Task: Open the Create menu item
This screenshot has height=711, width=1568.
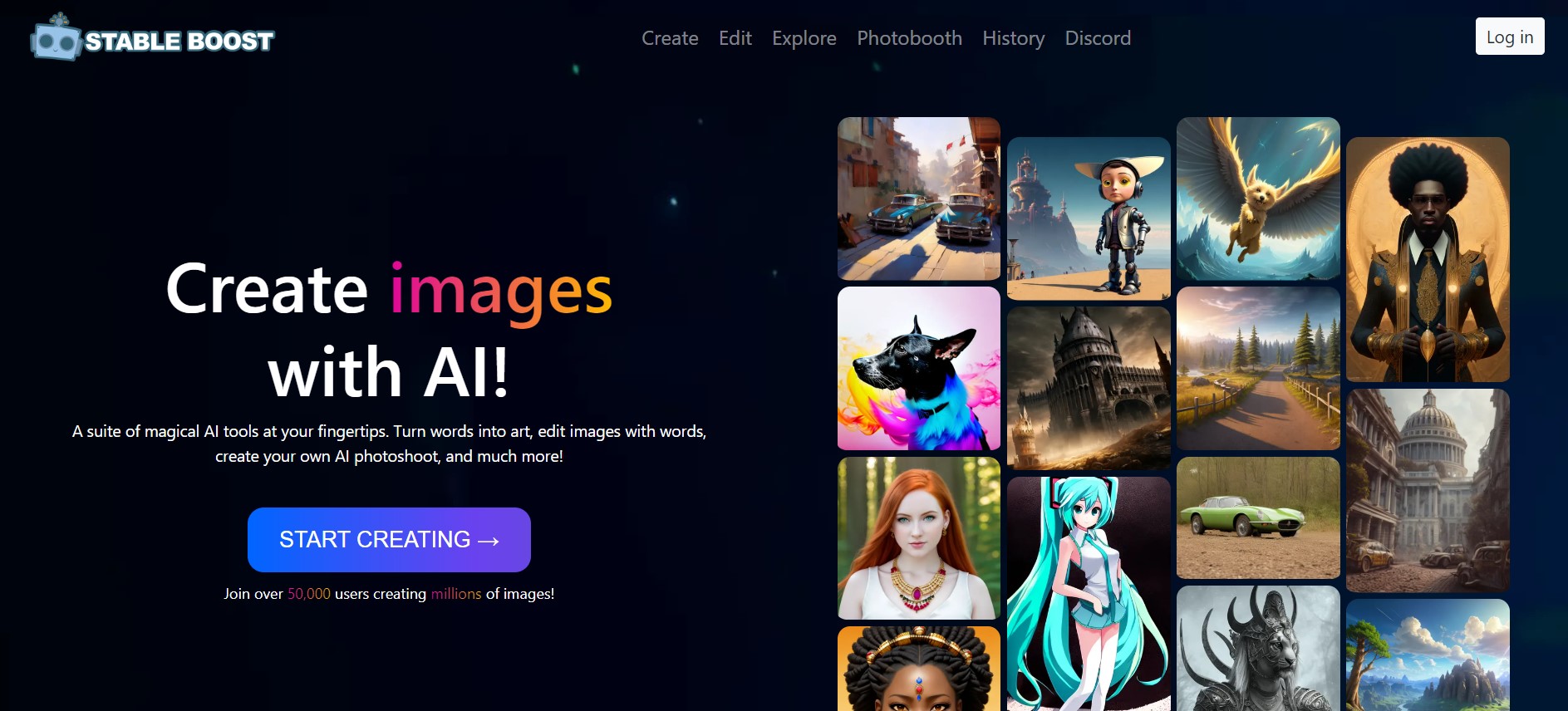Action: point(670,38)
